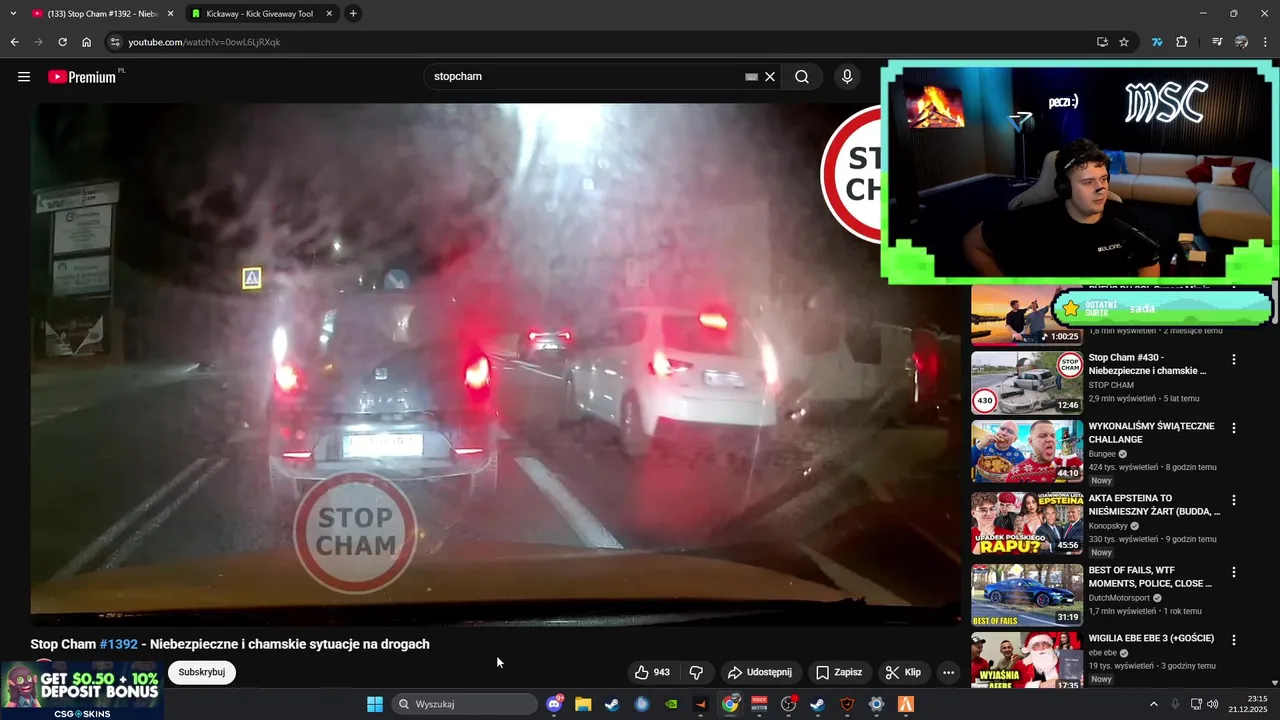Open options for AKTA EPSTEINA video
Screen dimensions: 1280x720
tap(1234, 500)
